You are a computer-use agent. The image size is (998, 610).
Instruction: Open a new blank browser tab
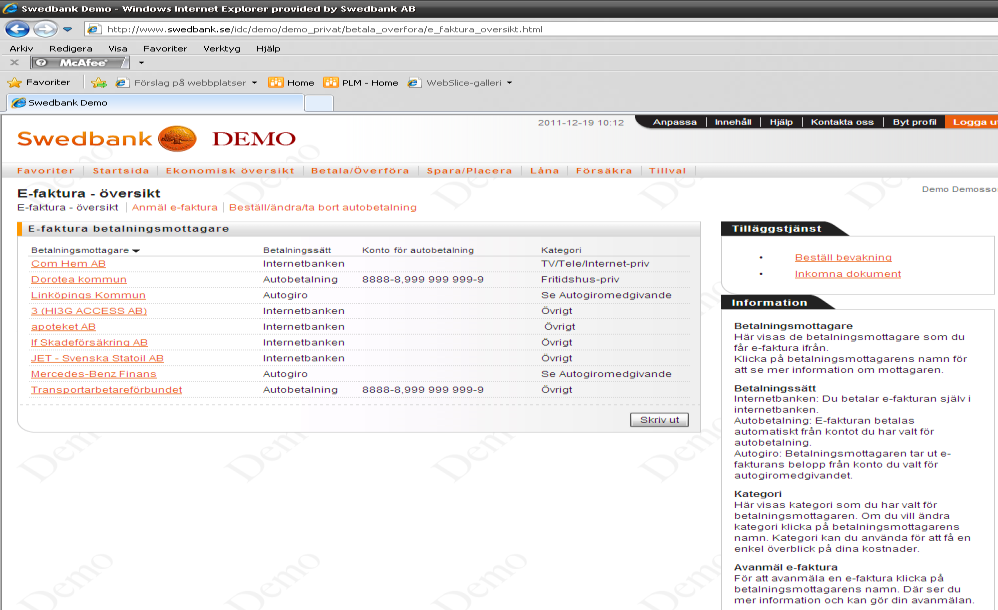tap(319, 103)
